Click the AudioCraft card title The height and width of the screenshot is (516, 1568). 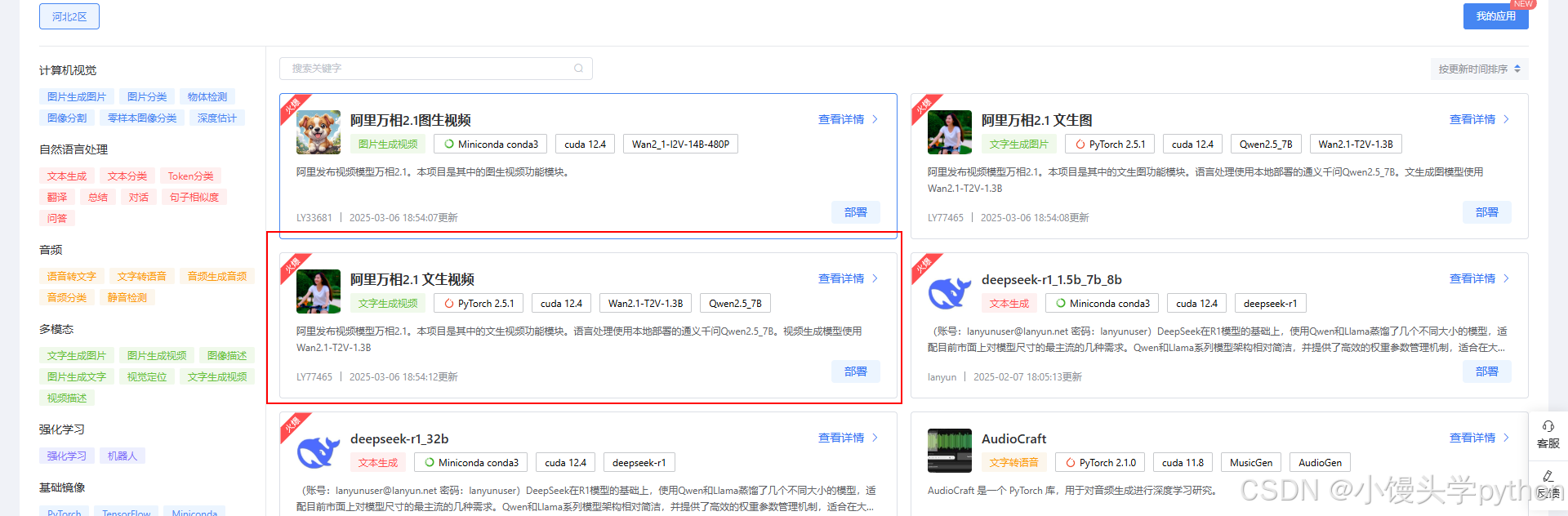click(x=1013, y=438)
